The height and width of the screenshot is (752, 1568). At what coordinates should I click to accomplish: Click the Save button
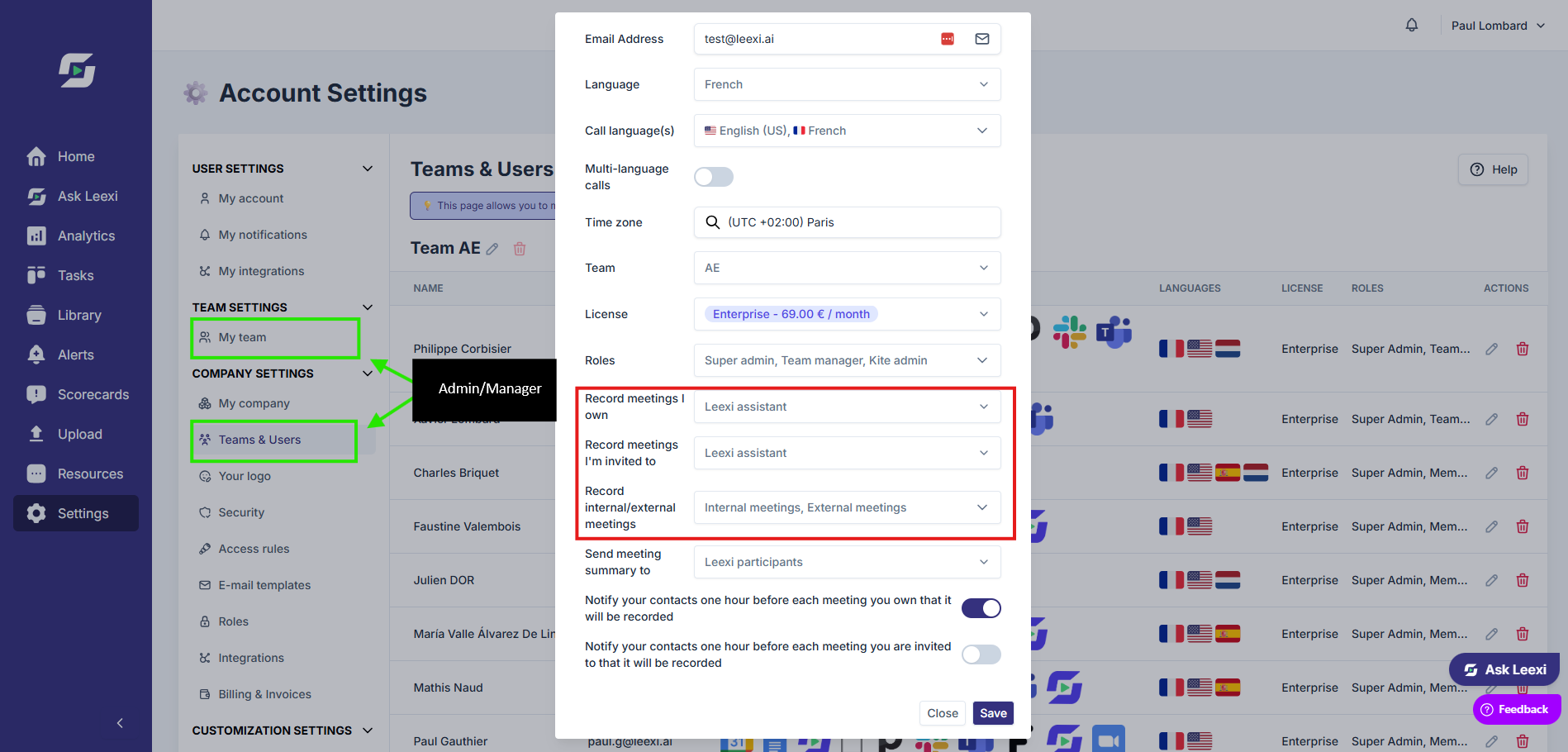point(993,713)
